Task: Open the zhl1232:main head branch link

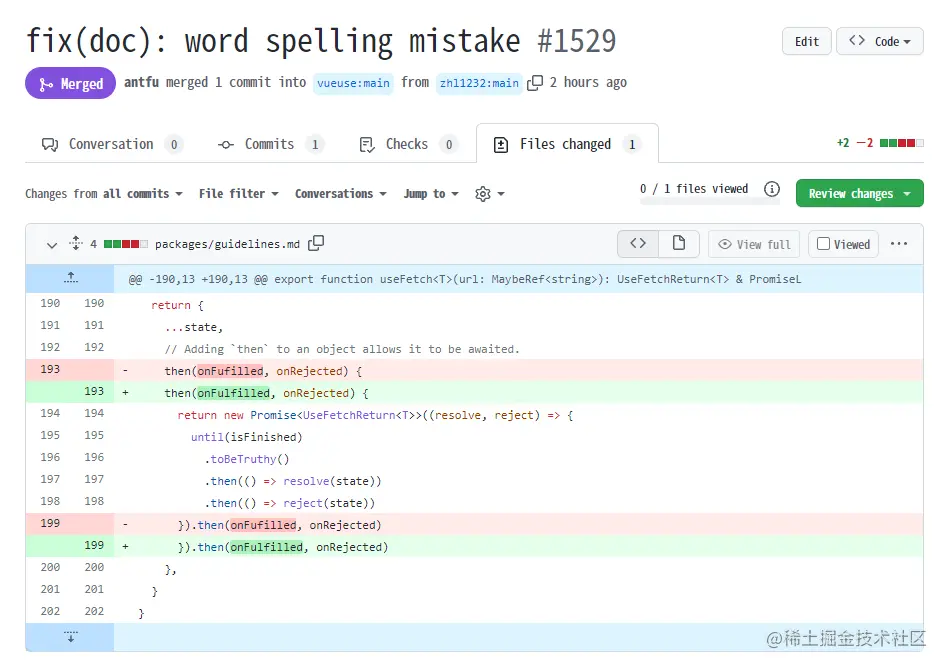Action: 479,83
